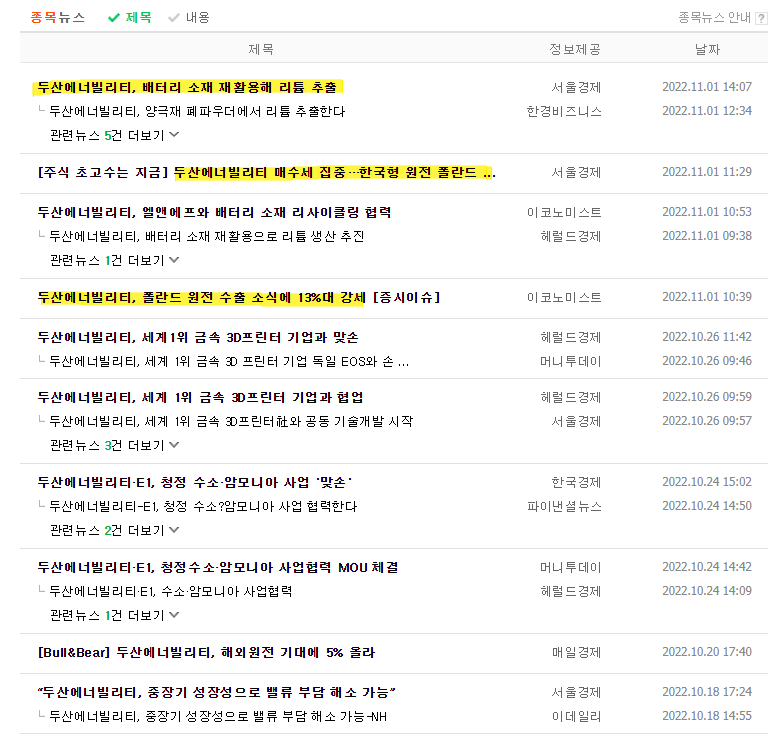The width and height of the screenshot is (777, 738).
Task: Open headline [주식 초고수는 지금] 두산에너빌리티 매수세 집중
Action: 267,172
